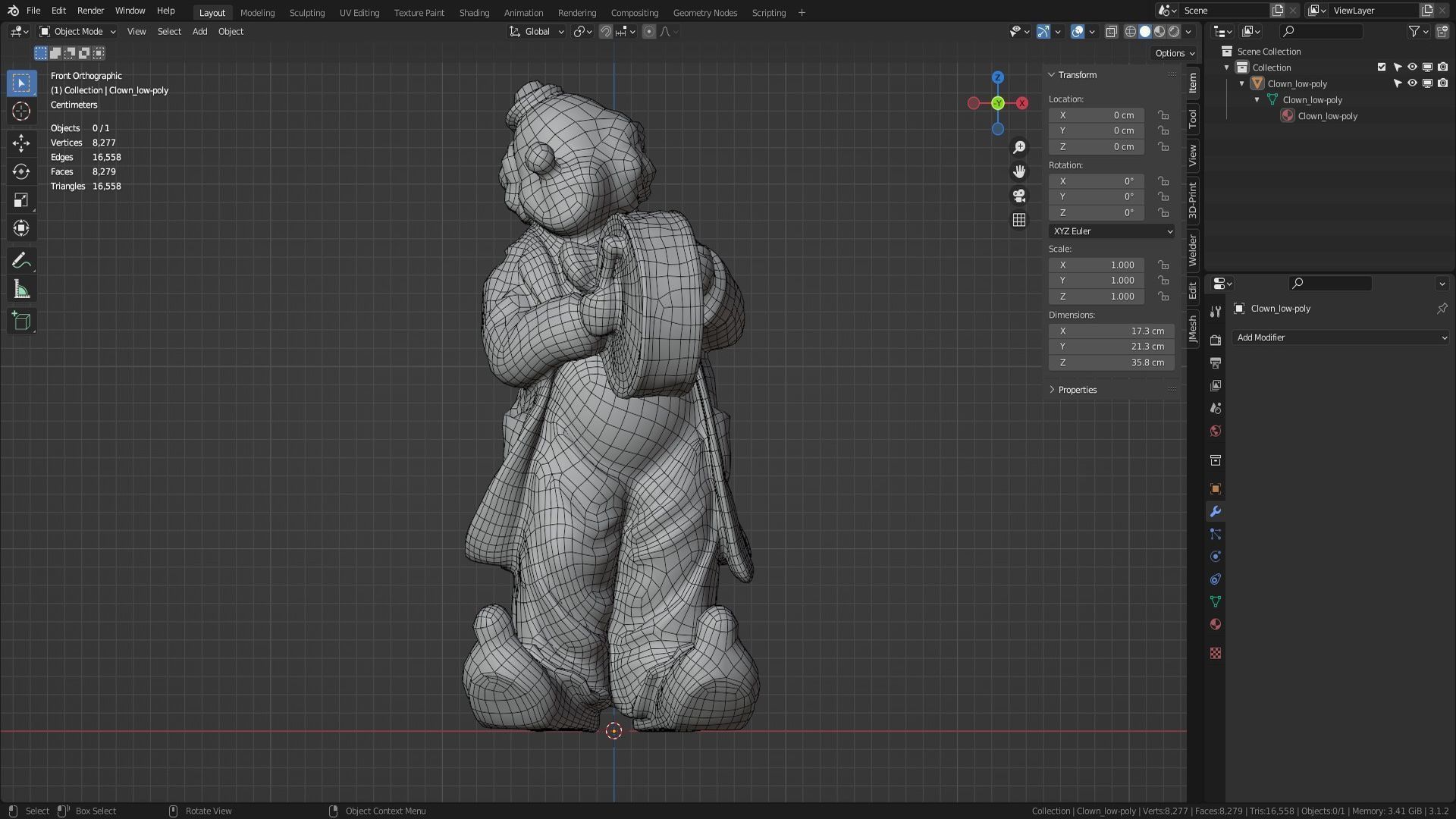Switch to the Sculpting workspace tab

[x=306, y=13]
